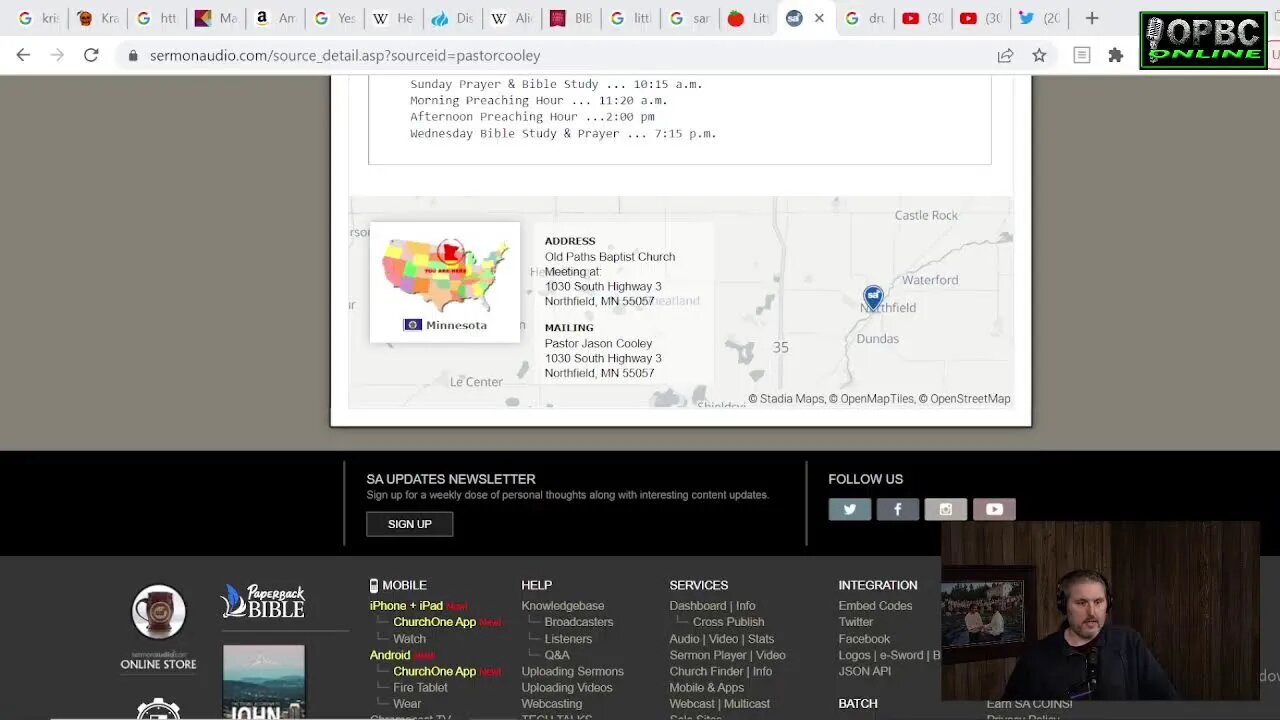This screenshot has height=720, width=1280.
Task: Open the Mobile & Apps link
Action: click(706, 688)
